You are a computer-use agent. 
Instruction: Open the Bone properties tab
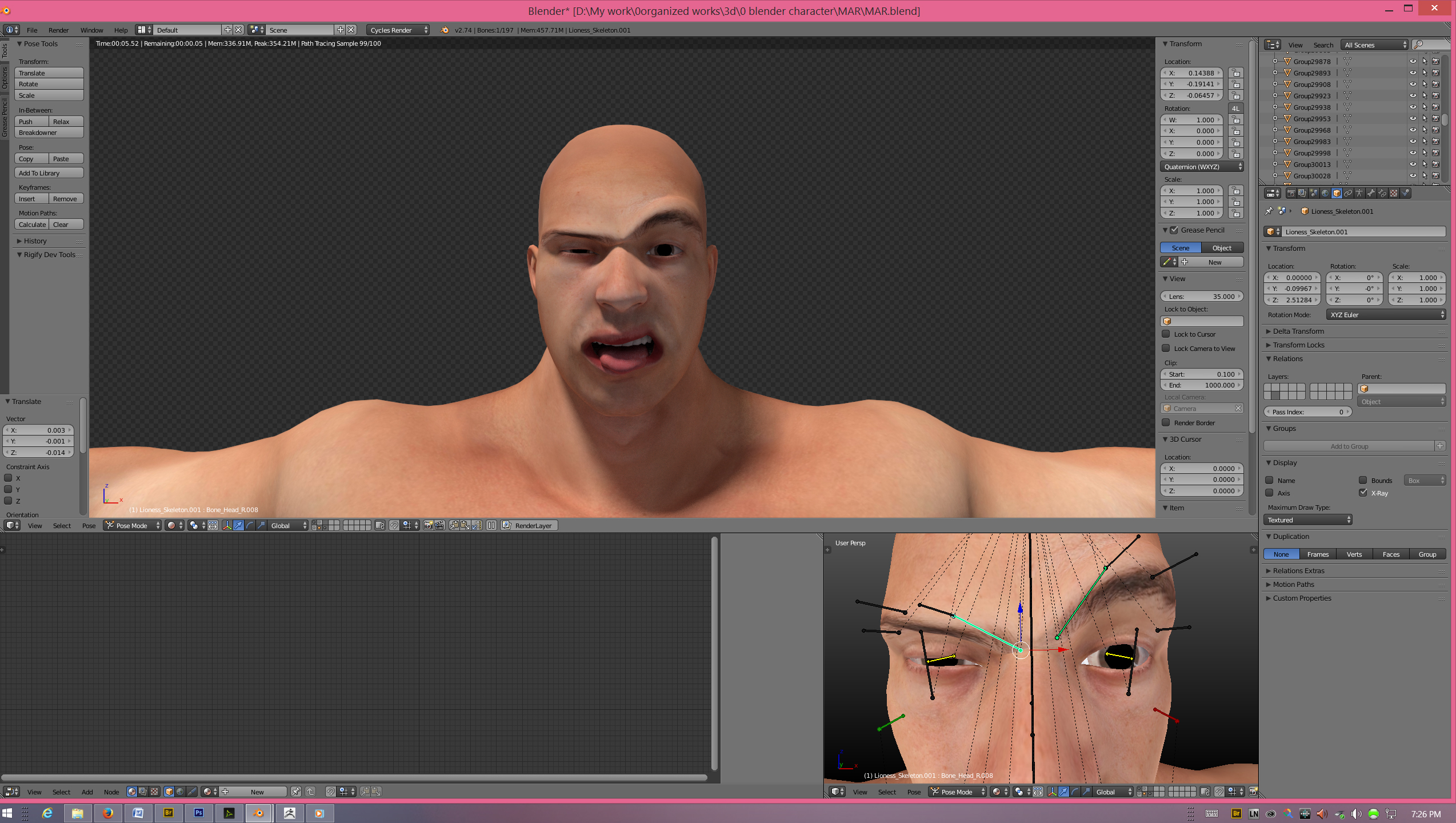(1371, 193)
